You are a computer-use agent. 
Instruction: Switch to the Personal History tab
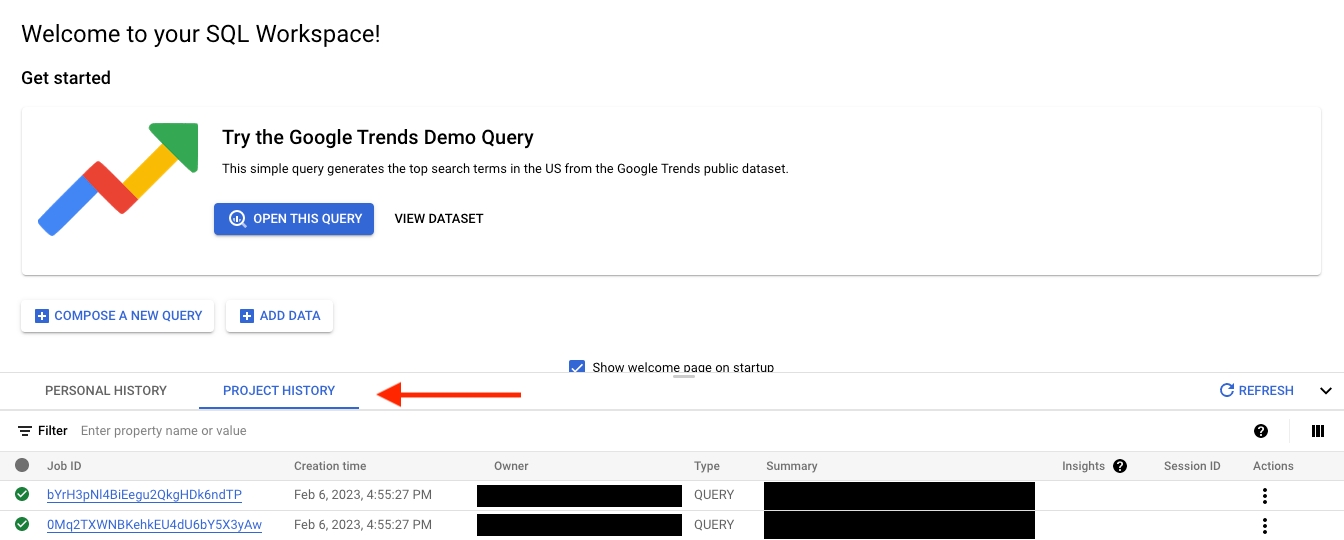106,391
